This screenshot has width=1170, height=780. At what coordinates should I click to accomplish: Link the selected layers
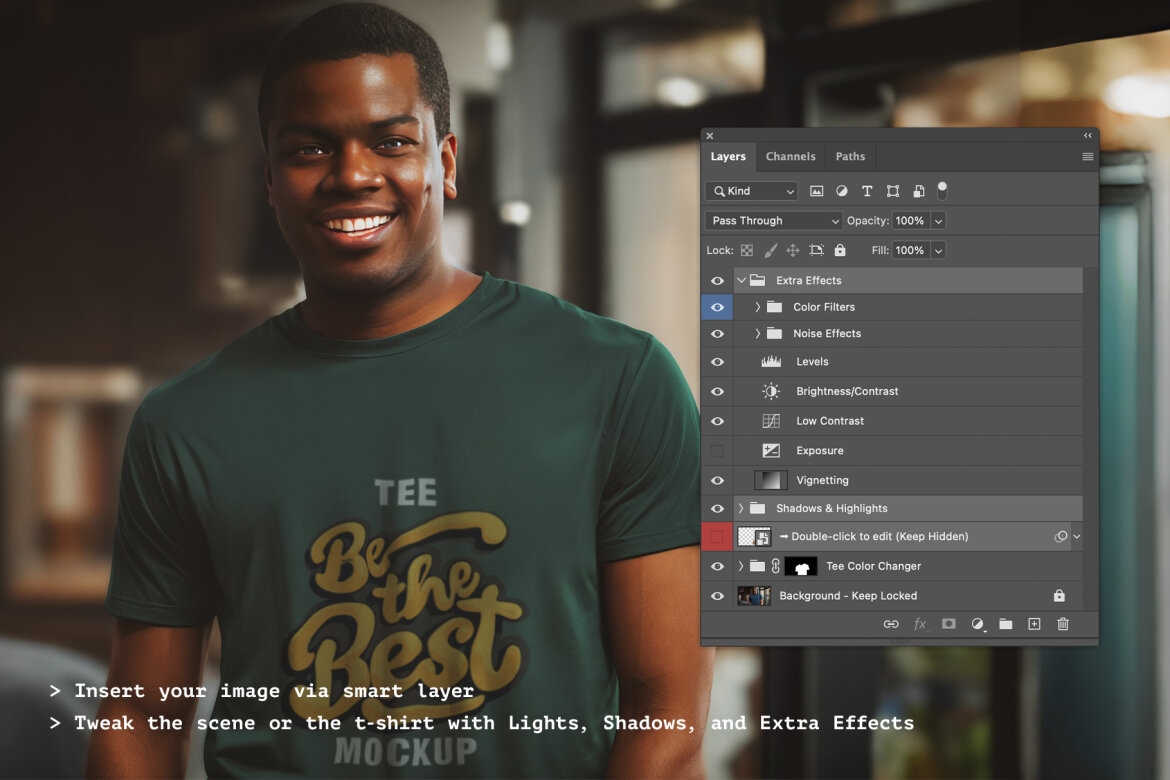(x=890, y=624)
